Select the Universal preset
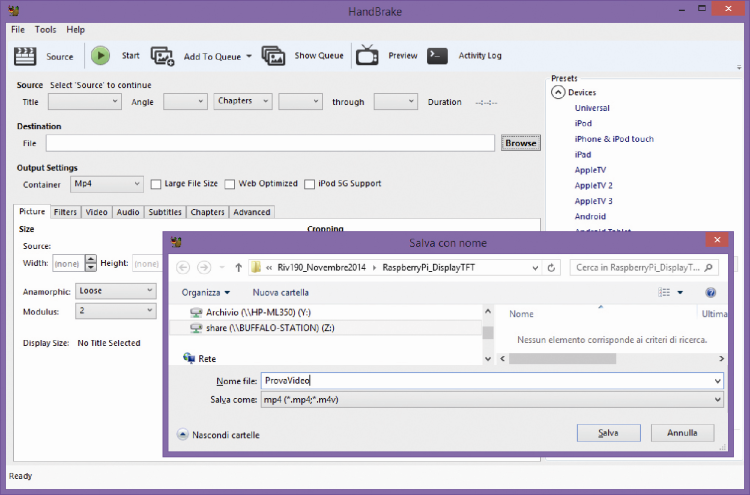Screen dimensions: 750x495 592,108
